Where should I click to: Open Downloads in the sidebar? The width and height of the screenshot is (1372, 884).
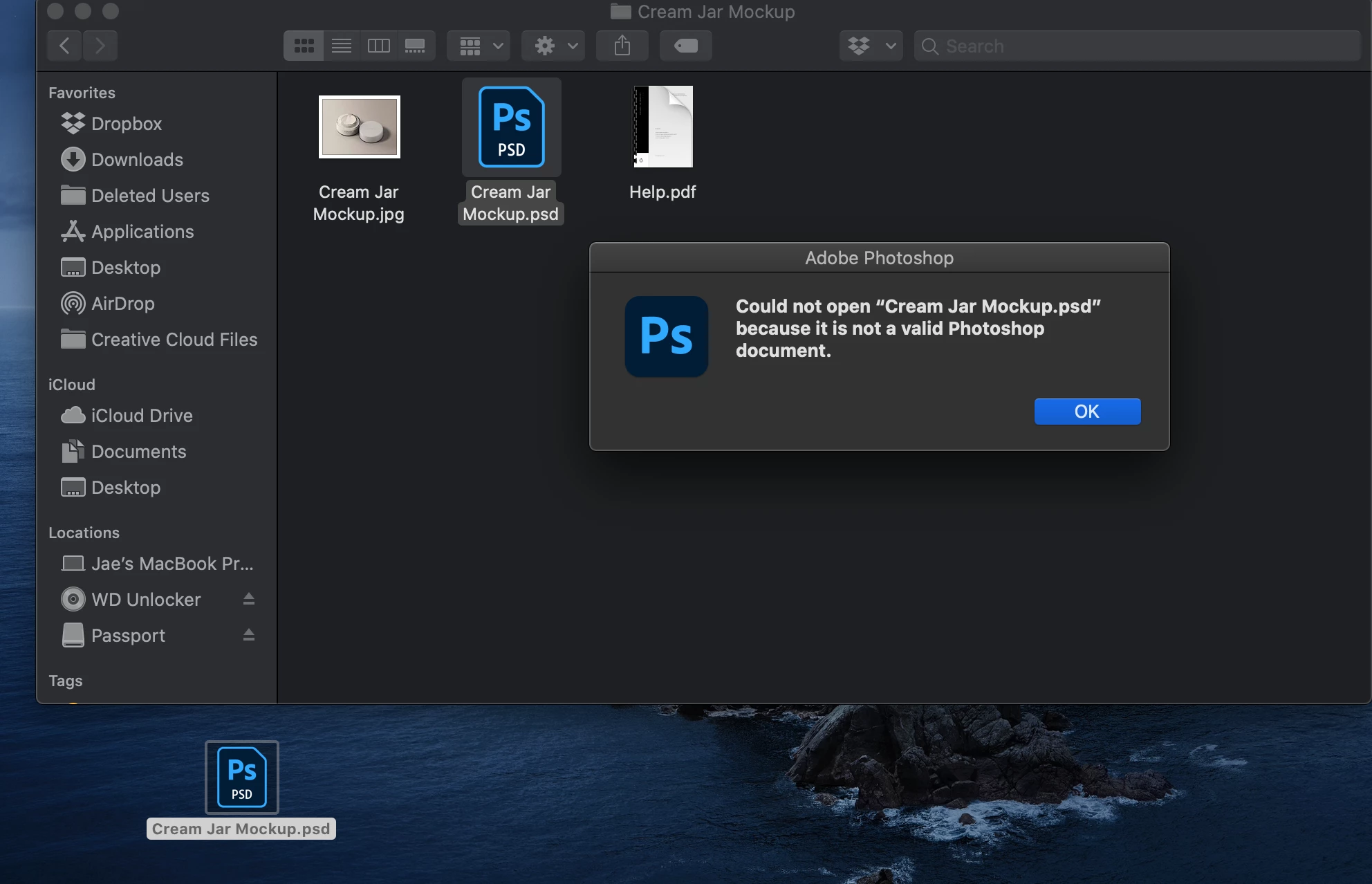(x=137, y=160)
